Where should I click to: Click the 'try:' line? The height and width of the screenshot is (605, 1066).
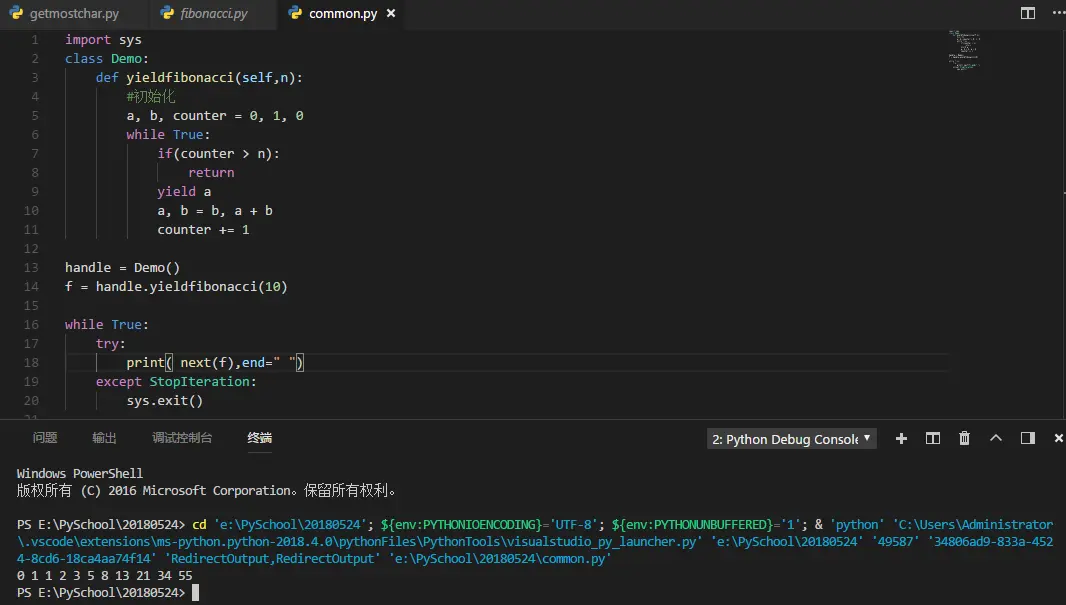[111, 344]
